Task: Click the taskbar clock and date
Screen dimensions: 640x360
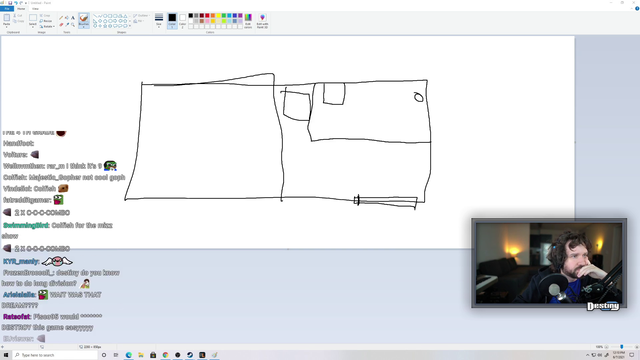Action: point(619,355)
